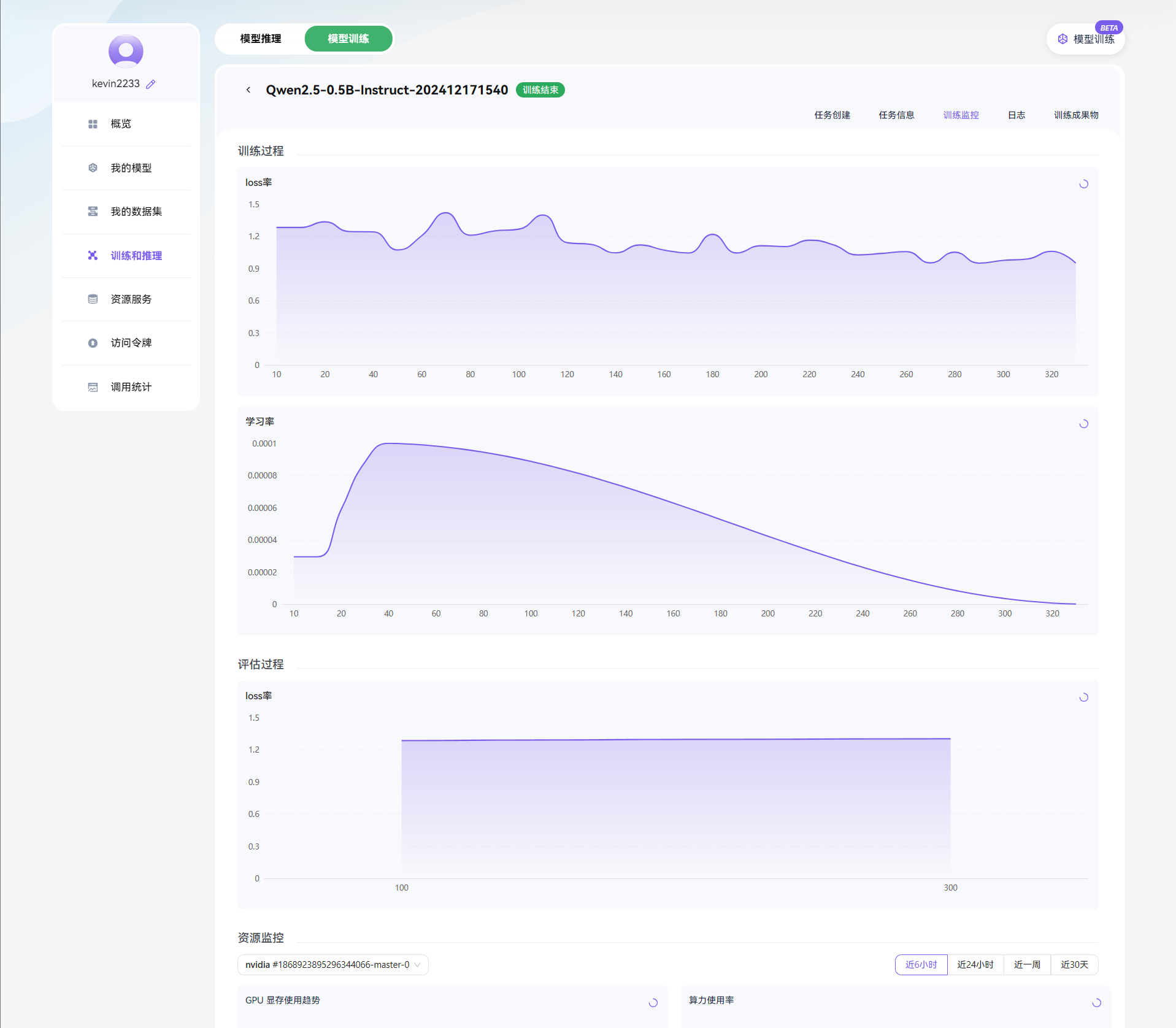
Task: Select the 近一周 time range
Action: point(1028,965)
